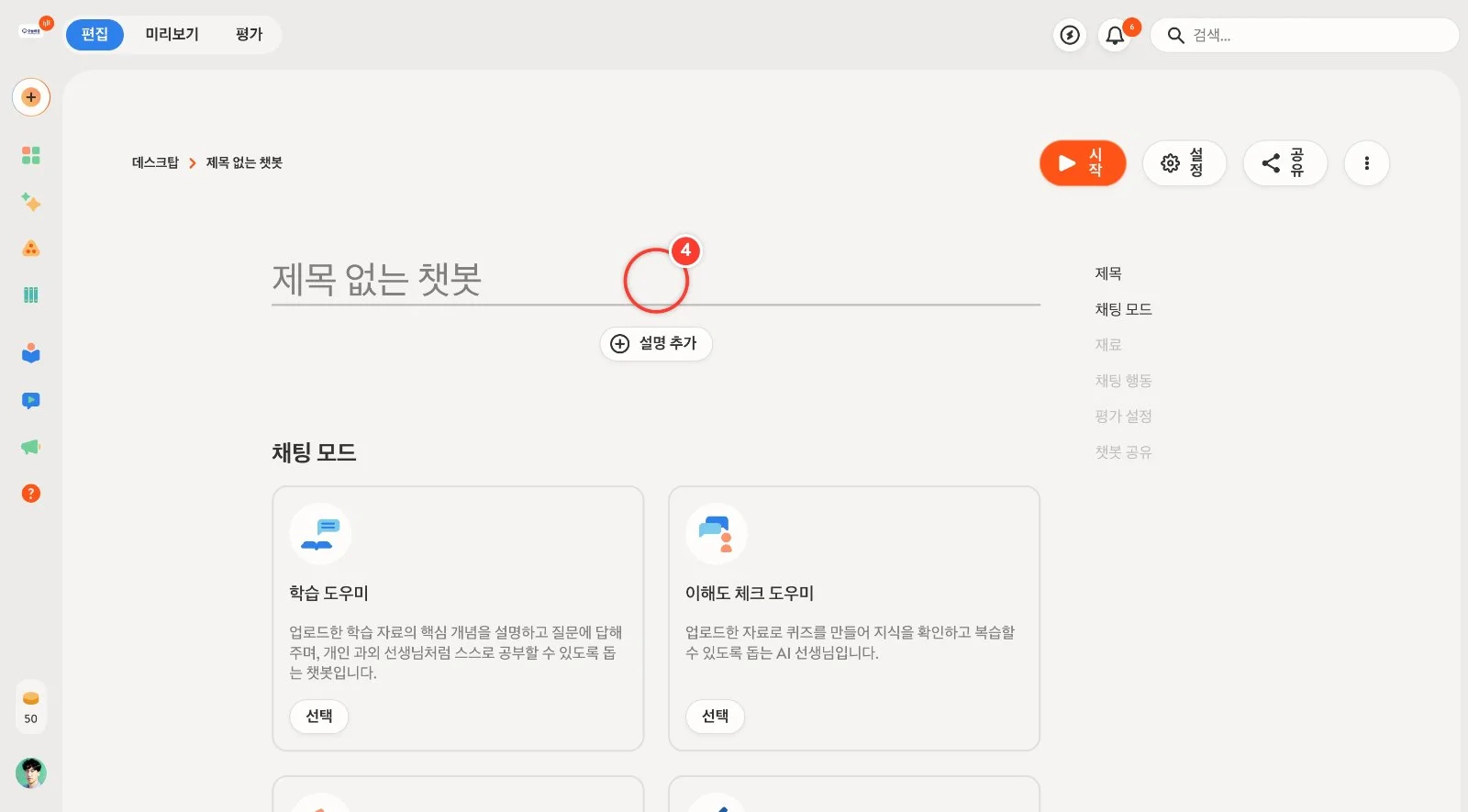Click the 검색 search input field
Screen dimensions: 1468x812
pyautogui.click(x=1304, y=35)
